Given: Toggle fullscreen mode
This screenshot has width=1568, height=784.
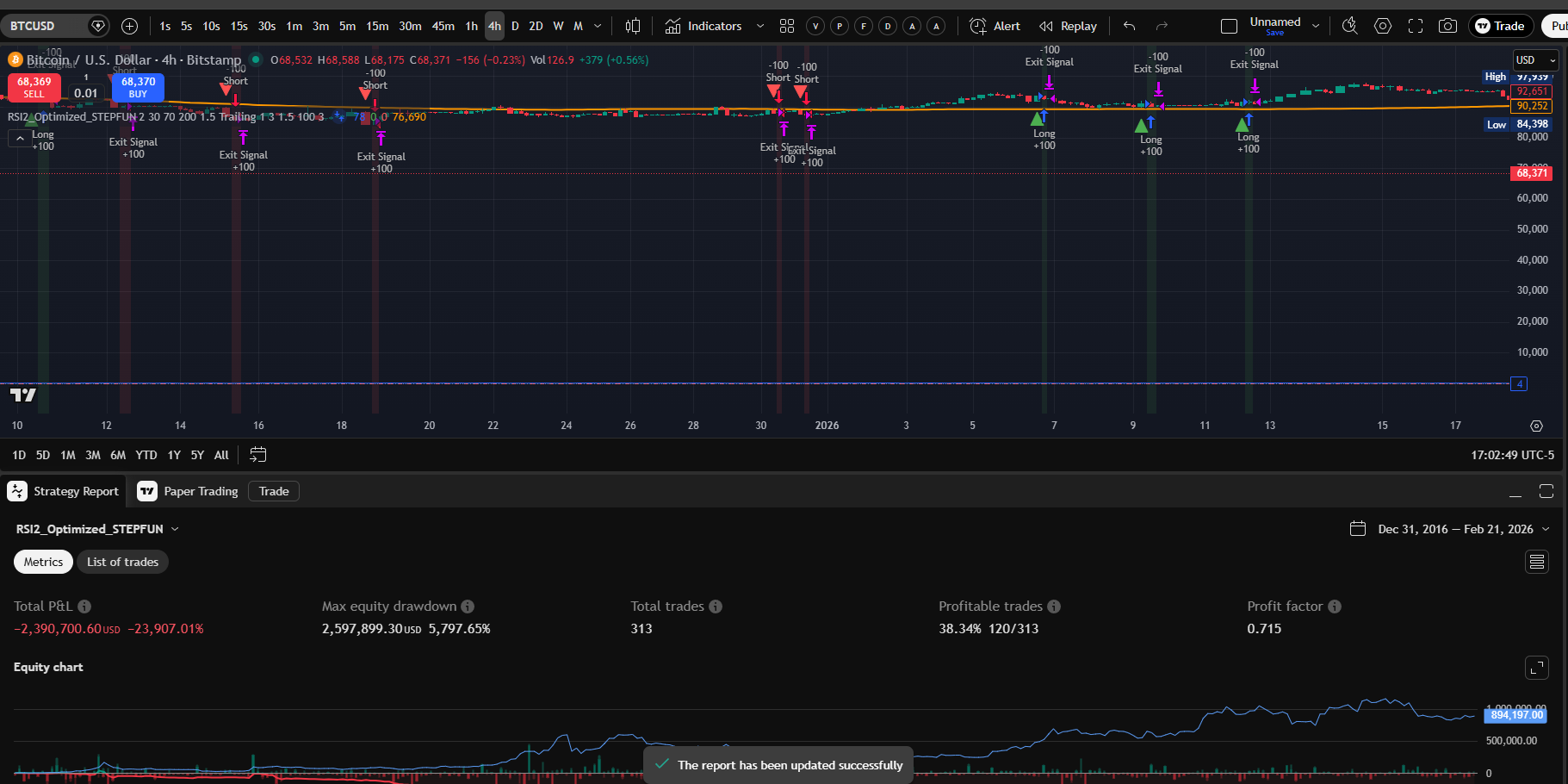Looking at the screenshot, I should point(1415,26).
